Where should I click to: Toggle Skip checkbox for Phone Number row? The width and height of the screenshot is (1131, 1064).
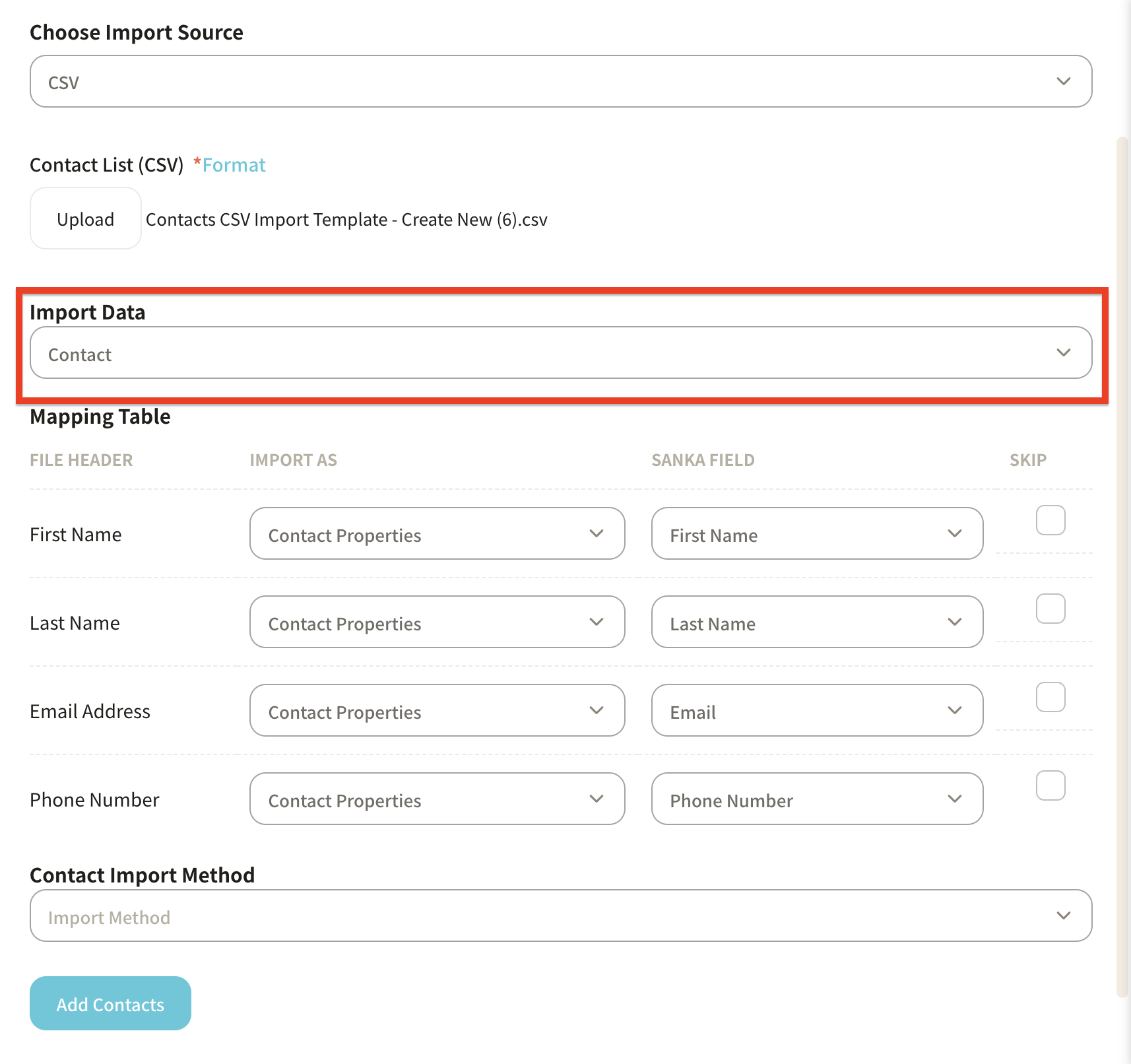point(1050,785)
